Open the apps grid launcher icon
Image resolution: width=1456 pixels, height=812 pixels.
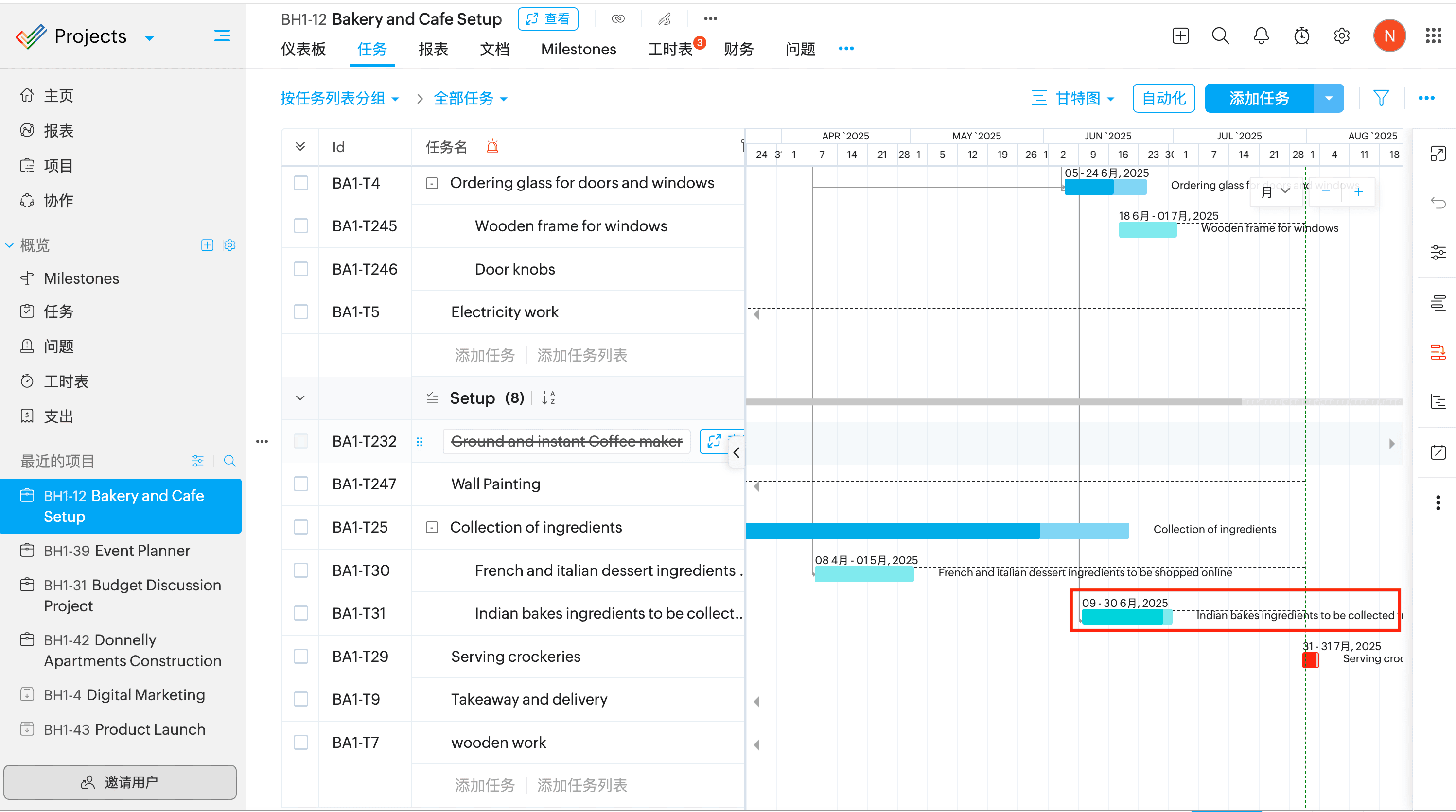pyautogui.click(x=1433, y=36)
